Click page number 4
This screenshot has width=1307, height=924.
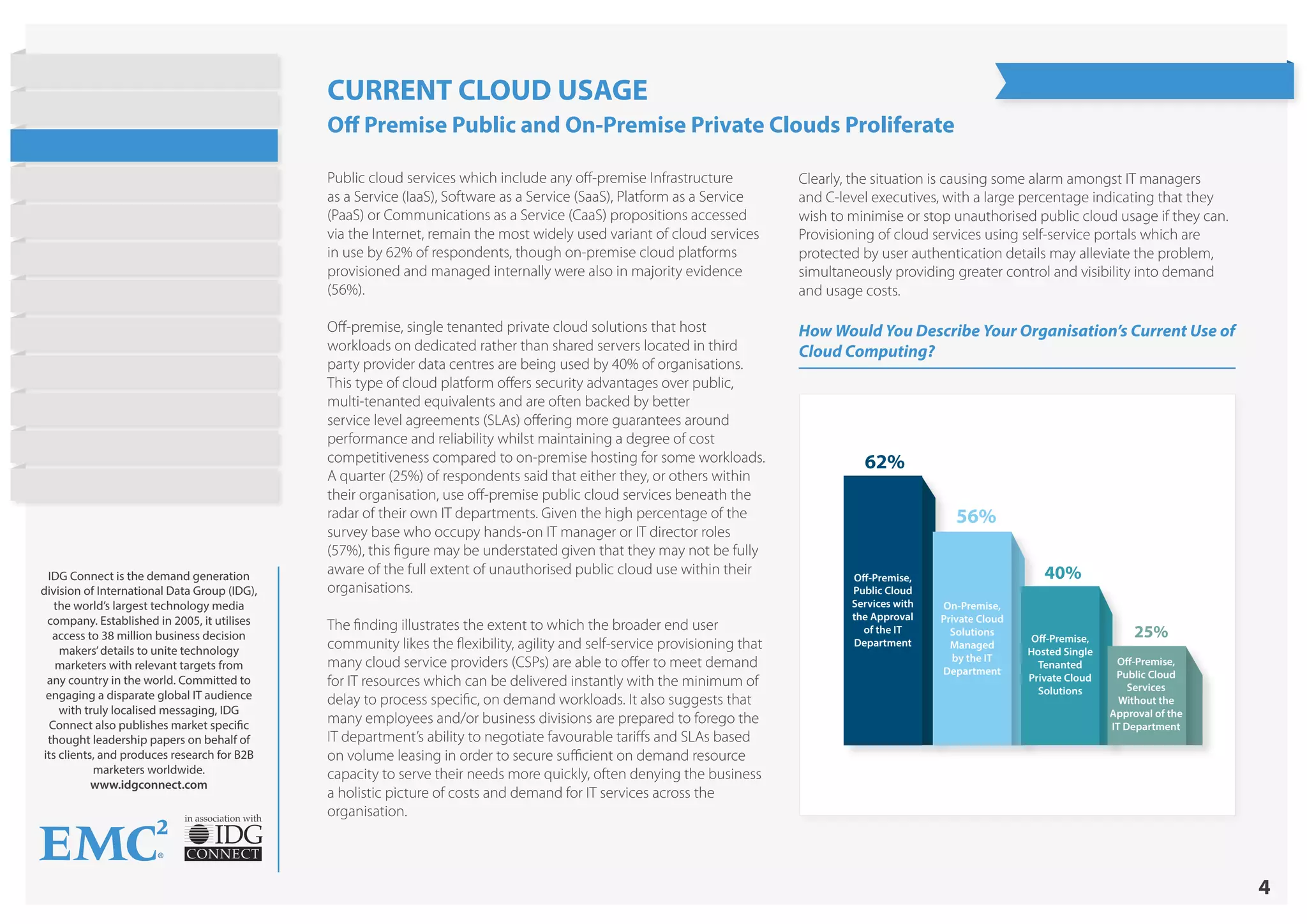(1264, 887)
